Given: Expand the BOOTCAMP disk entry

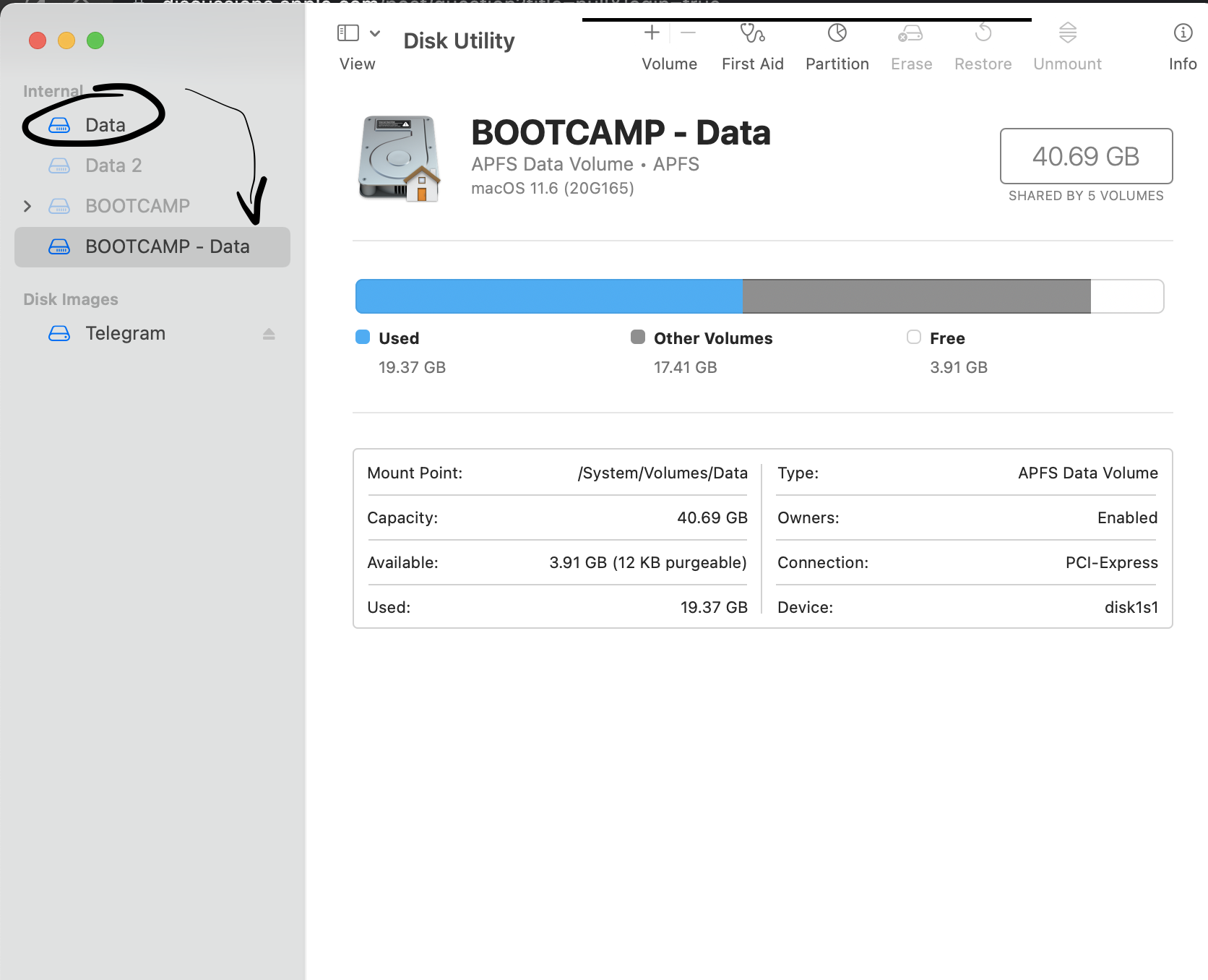Looking at the screenshot, I should coord(27,206).
